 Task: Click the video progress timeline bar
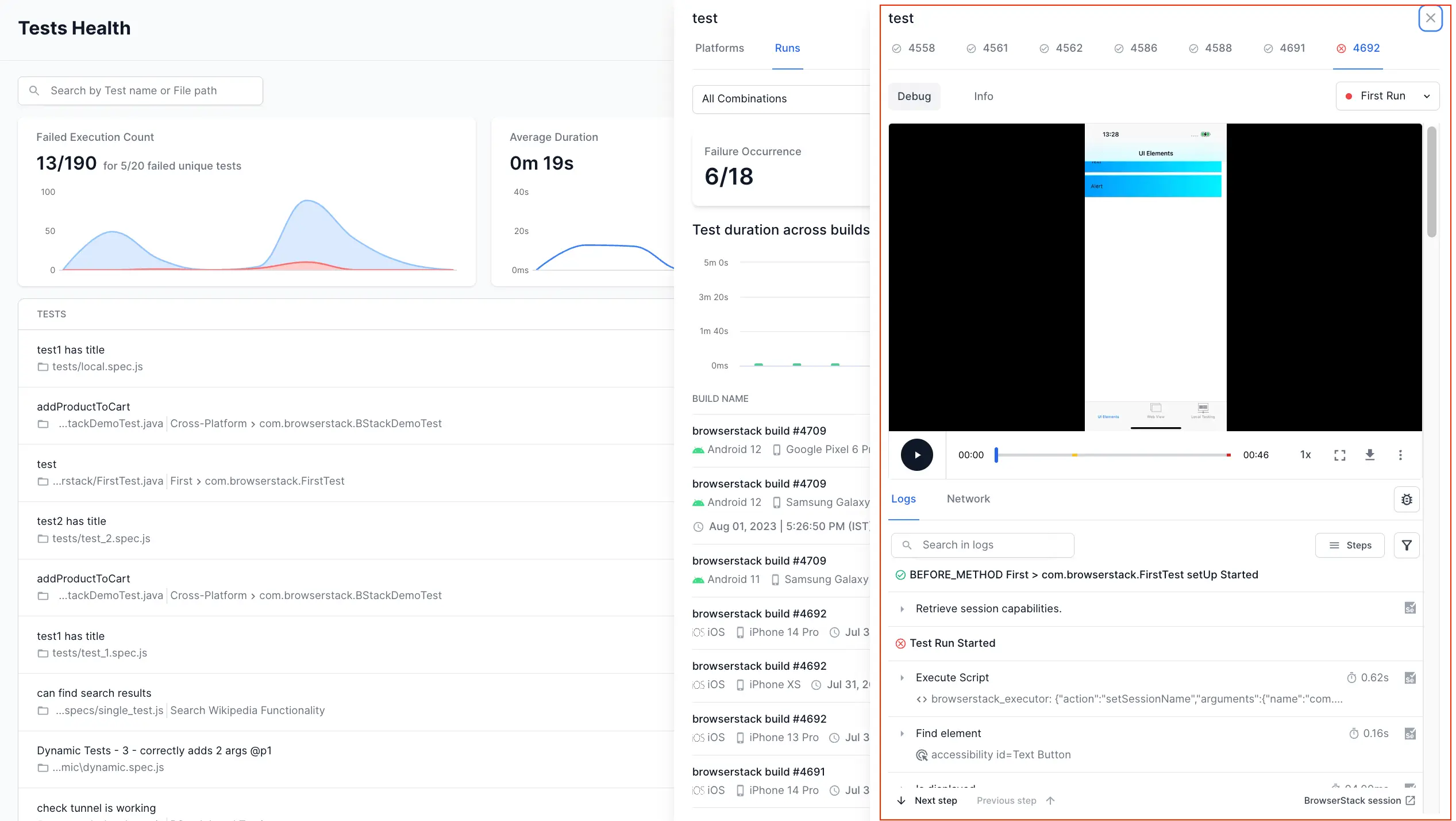(1112, 455)
